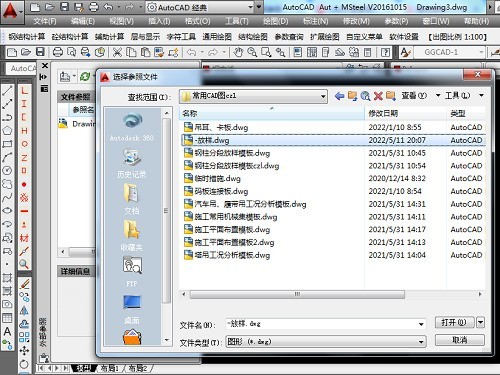500x375 pixels.
Task: Click the red H-section steel icon
Action: coord(24,131)
